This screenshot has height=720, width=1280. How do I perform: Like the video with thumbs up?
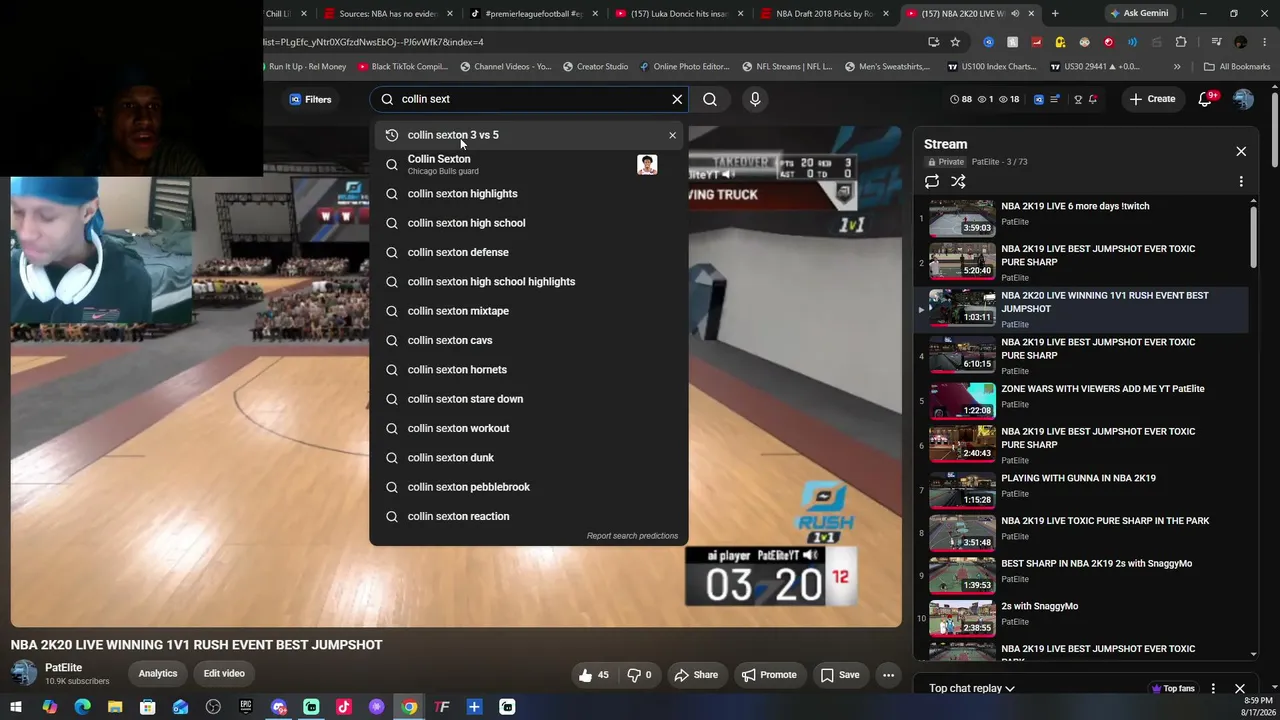(x=593, y=675)
